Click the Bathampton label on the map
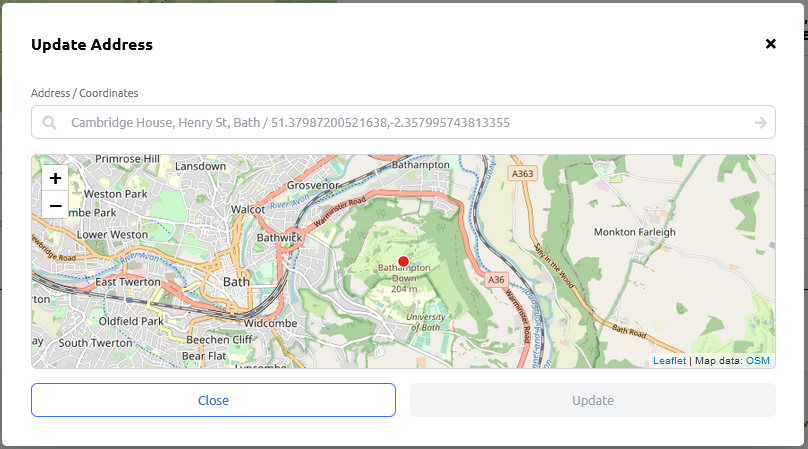 click(420, 164)
